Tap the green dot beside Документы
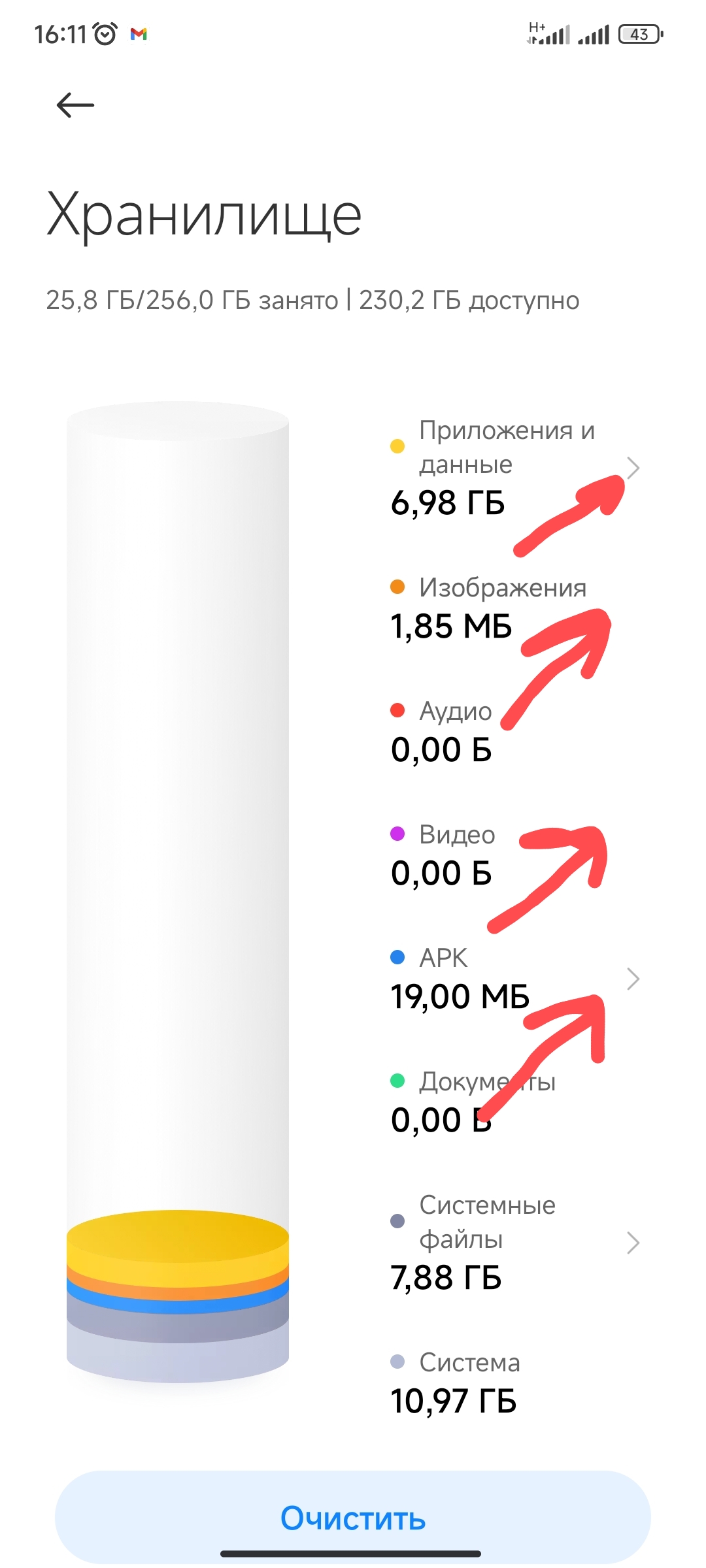Image resolution: width=706 pixels, height=1568 pixels. pyautogui.click(x=397, y=1081)
